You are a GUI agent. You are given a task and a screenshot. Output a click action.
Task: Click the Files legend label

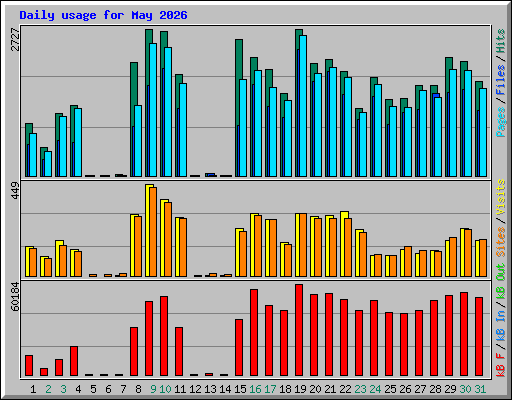(x=501, y=80)
